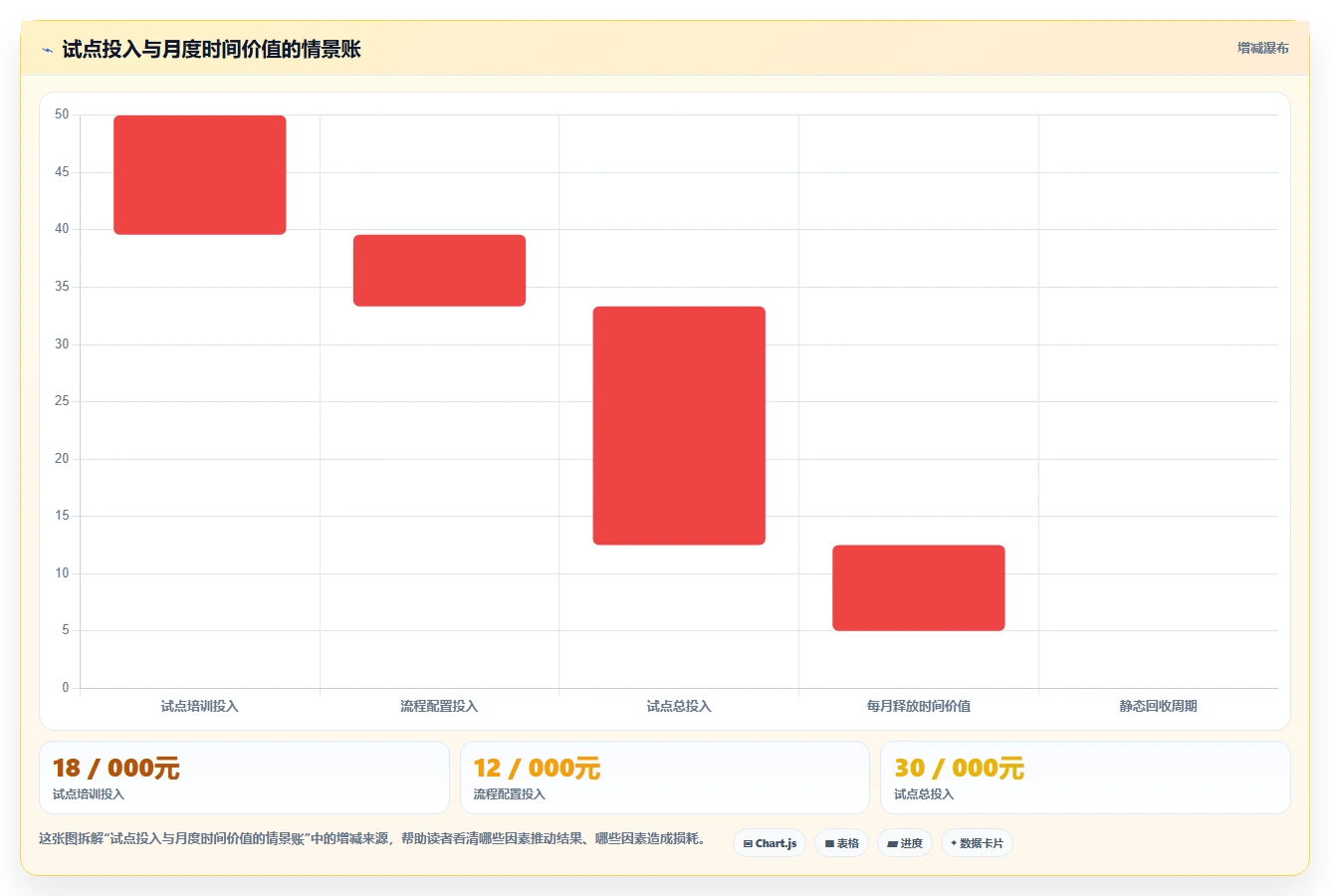
Task: Click the 增减瀑布 label in the header
Action: (1262, 48)
